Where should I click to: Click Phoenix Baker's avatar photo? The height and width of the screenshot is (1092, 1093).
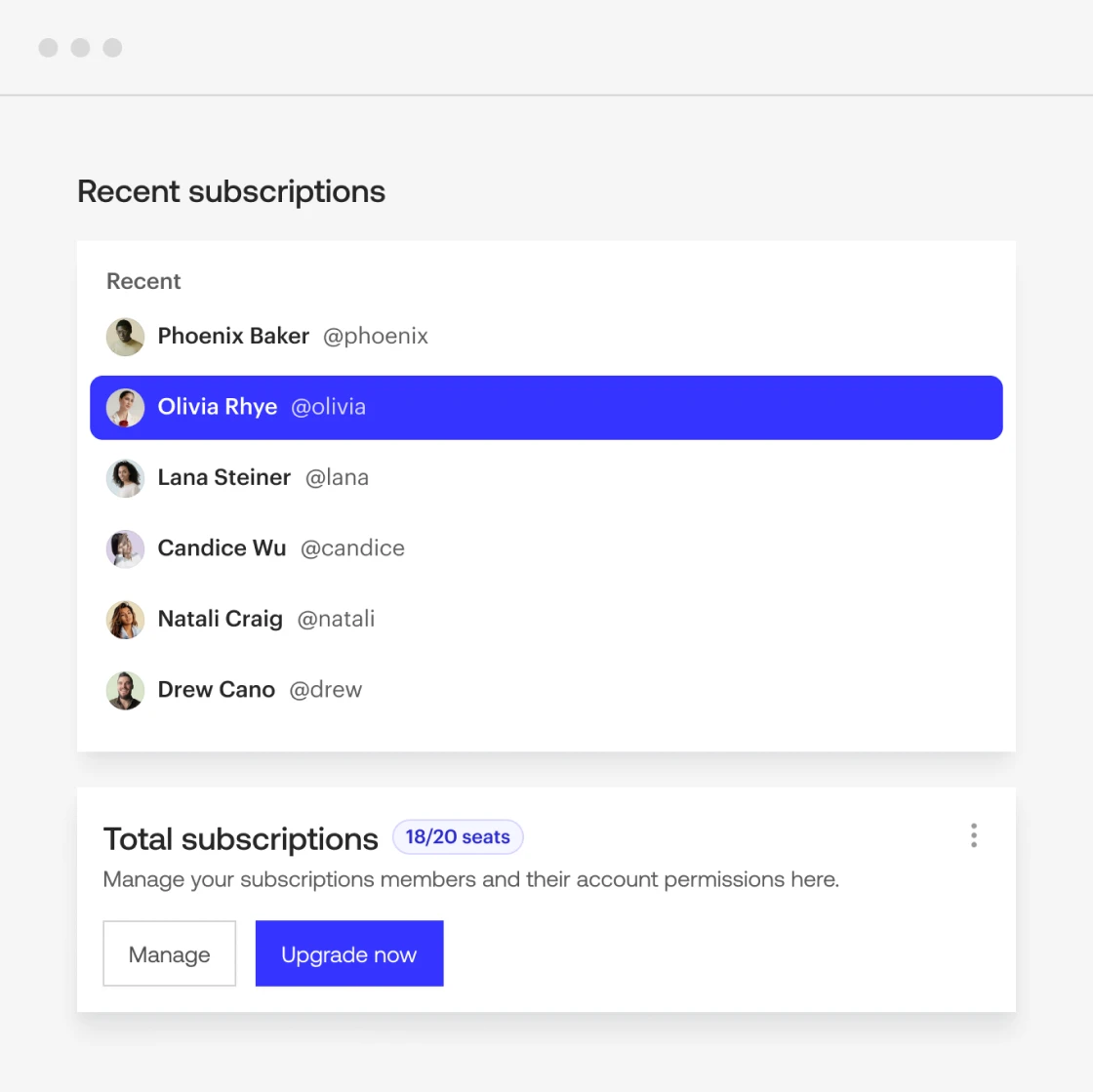tap(125, 337)
